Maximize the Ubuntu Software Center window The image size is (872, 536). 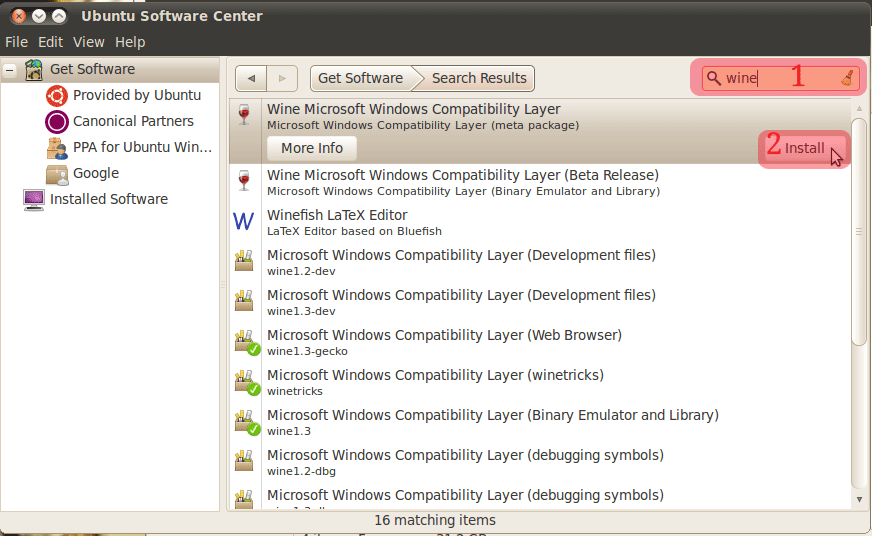(59, 16)
